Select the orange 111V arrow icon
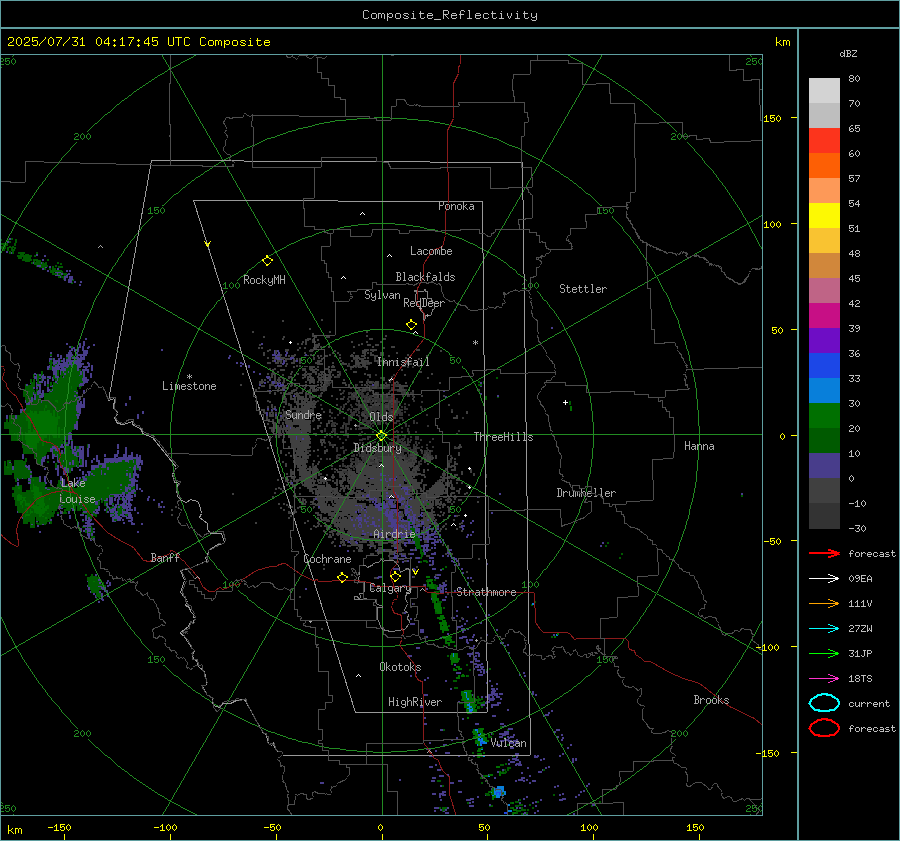Screen dimensions: 900x841 click(824, 603)
